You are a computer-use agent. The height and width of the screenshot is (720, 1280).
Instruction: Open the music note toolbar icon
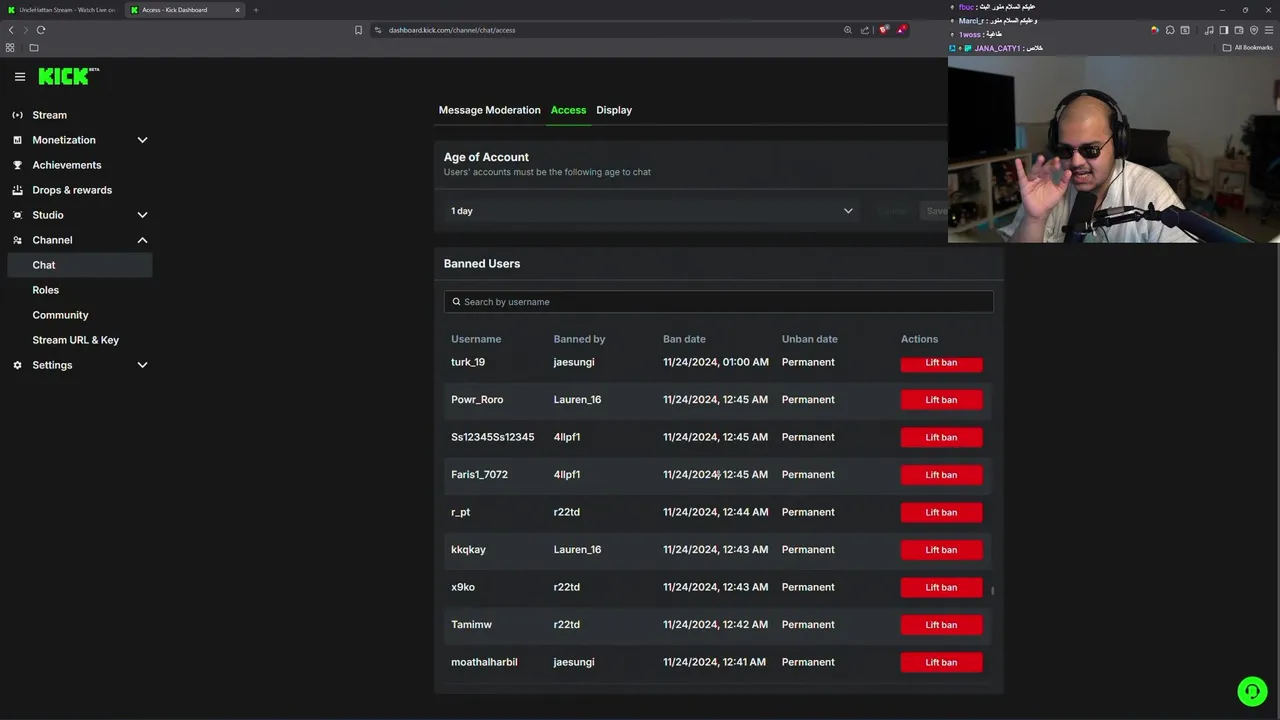(x=1208, y=30)
